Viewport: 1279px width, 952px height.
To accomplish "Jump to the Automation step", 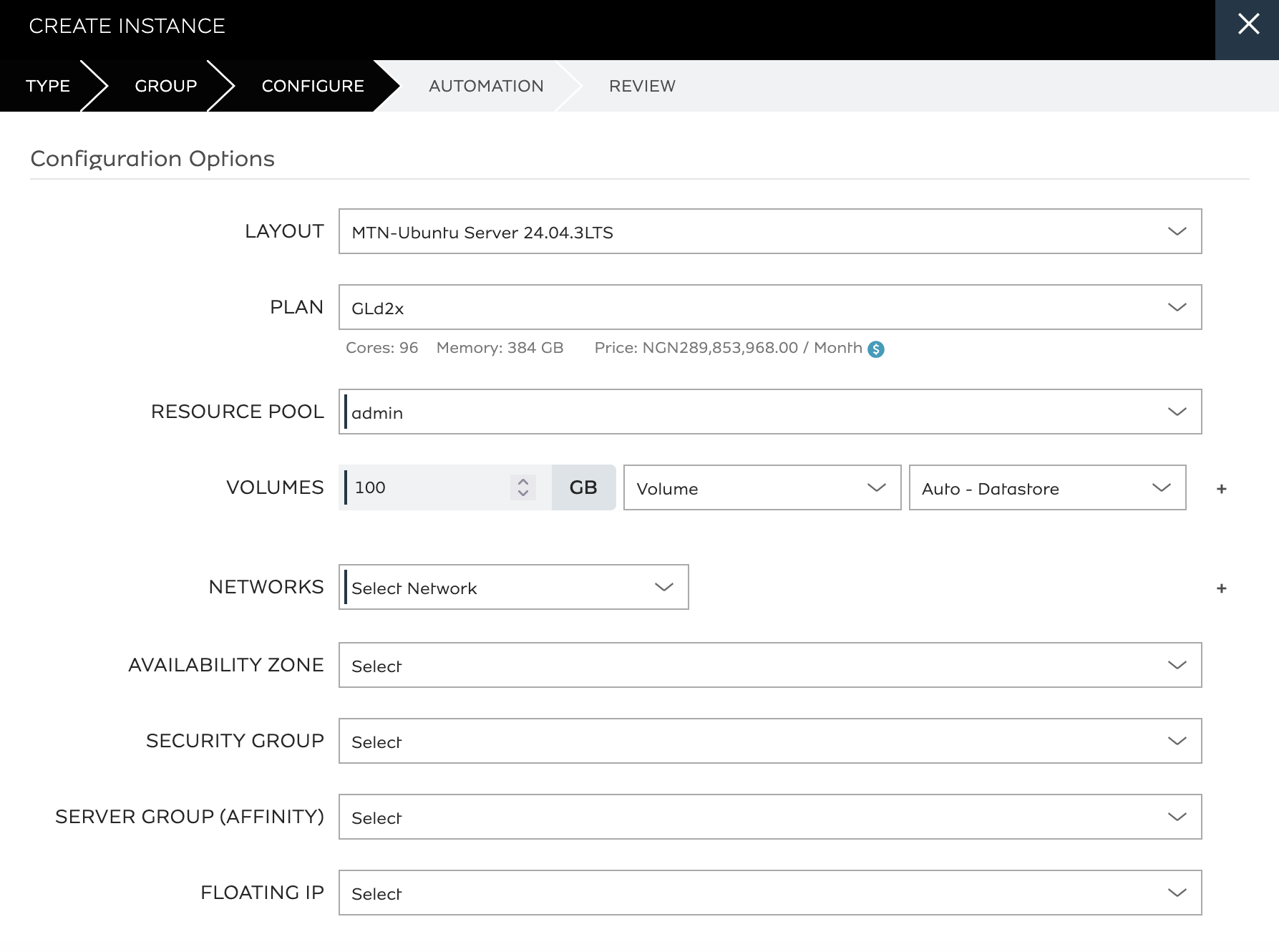I will pyautogui.click(x=486, y=86).
